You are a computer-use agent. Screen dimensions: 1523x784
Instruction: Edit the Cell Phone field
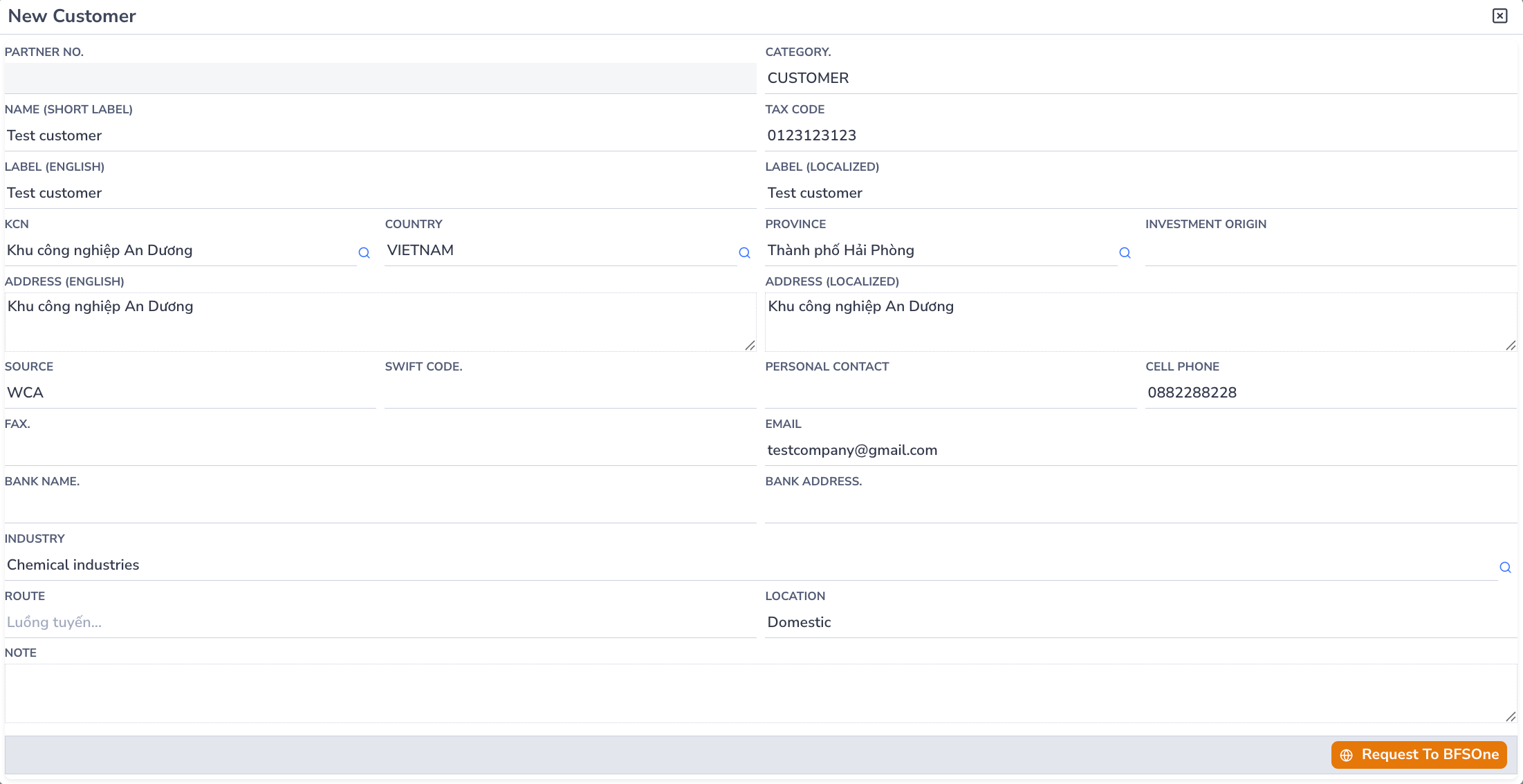[1331, 393]
